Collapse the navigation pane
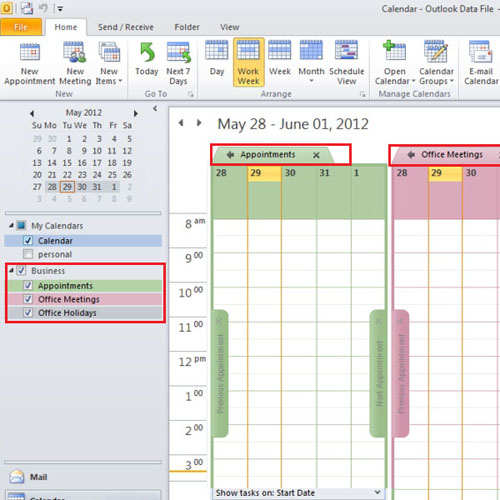 155,108
